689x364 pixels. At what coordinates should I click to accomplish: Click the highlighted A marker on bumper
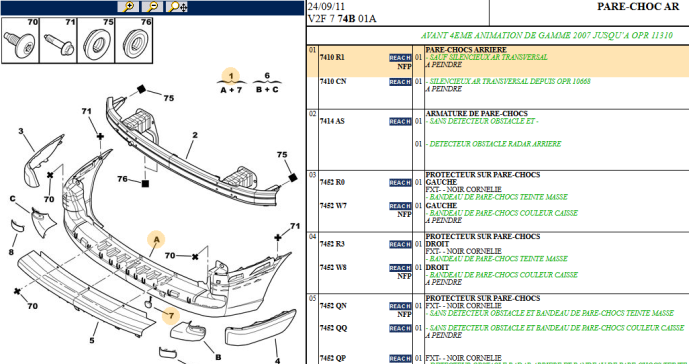pos(156,239)
